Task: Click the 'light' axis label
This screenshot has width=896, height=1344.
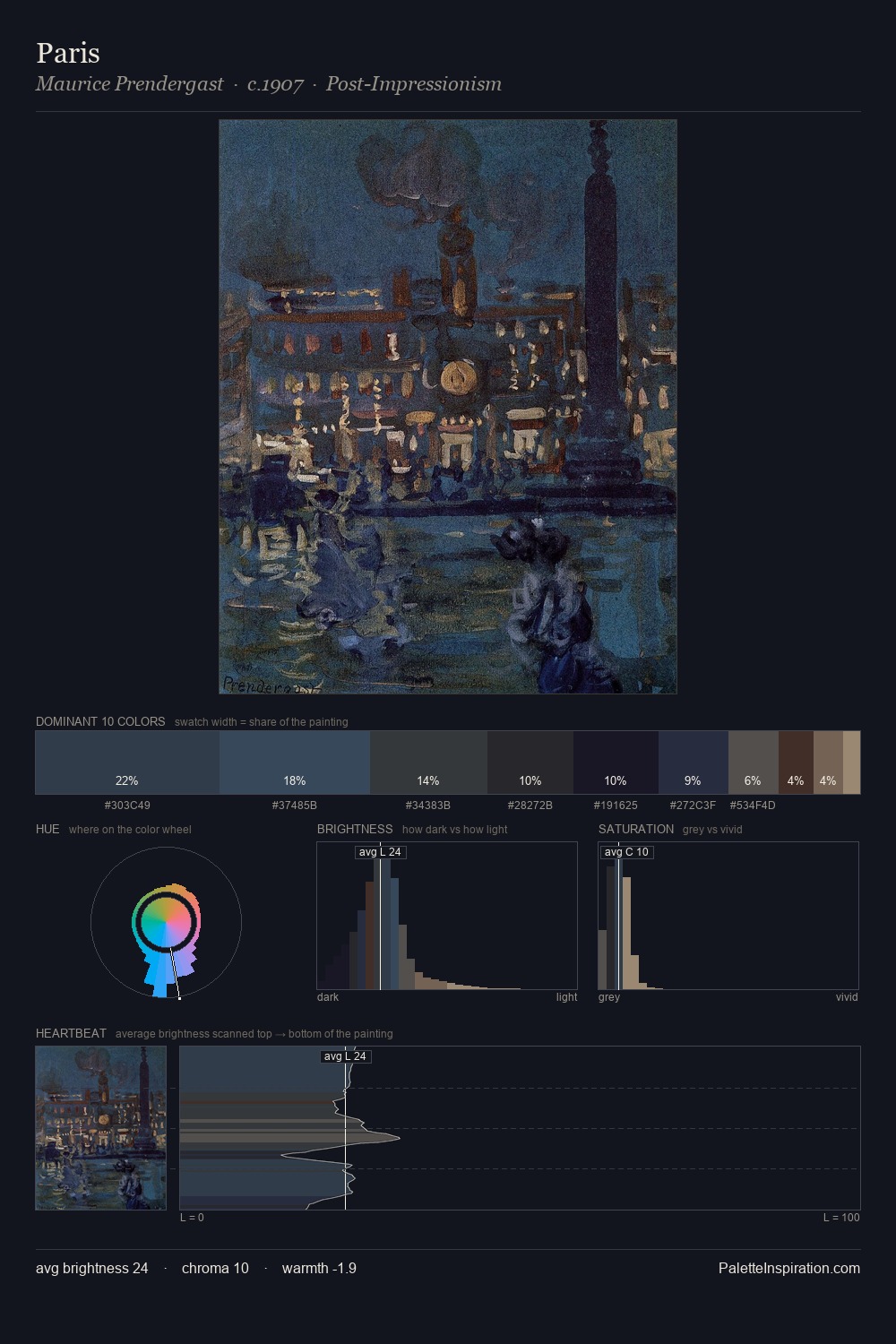Action: point(566,997)
